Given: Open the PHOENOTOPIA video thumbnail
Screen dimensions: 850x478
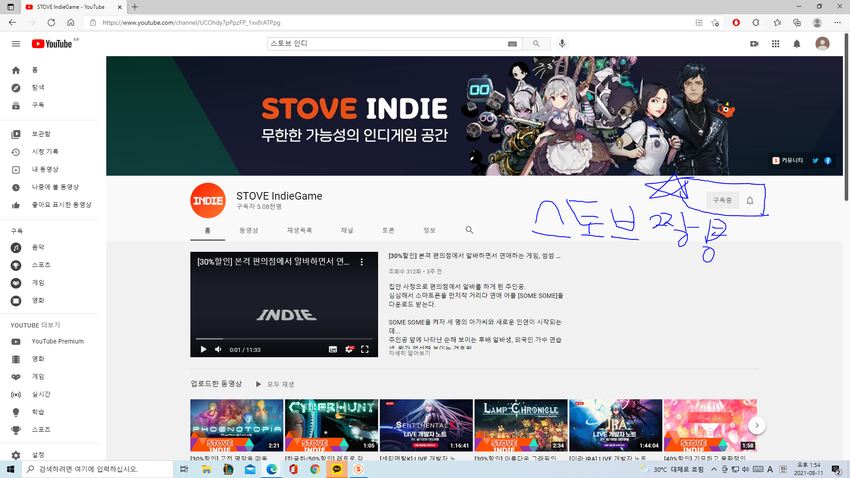Looking at the screenshot, I should (x=237, y=425).
